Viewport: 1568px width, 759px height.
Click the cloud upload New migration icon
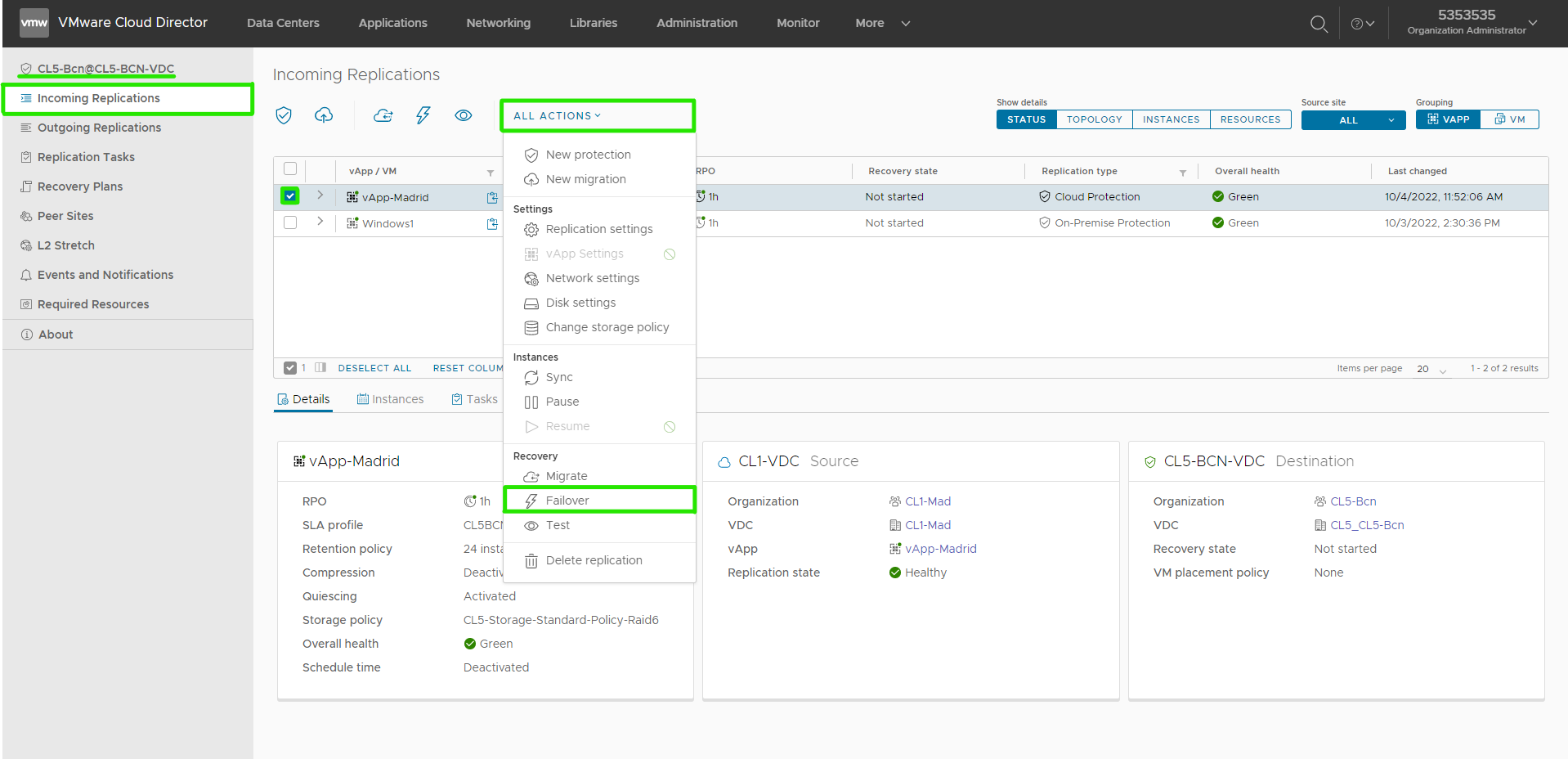point(324,115)
